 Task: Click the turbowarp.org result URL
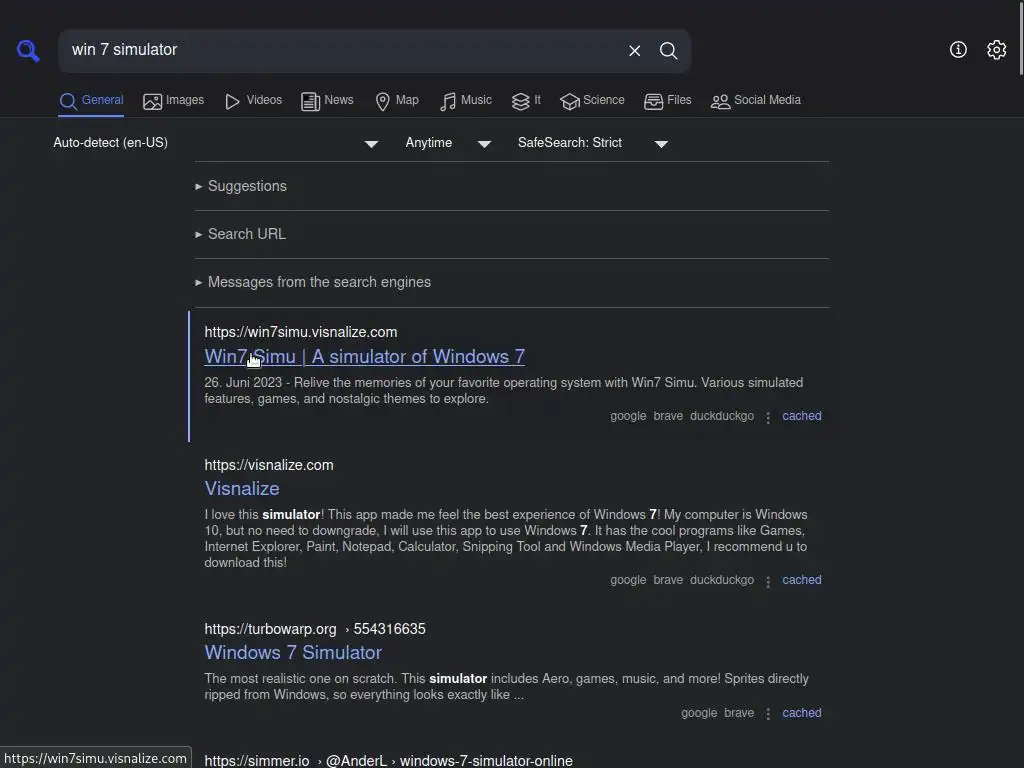(315, 629)
